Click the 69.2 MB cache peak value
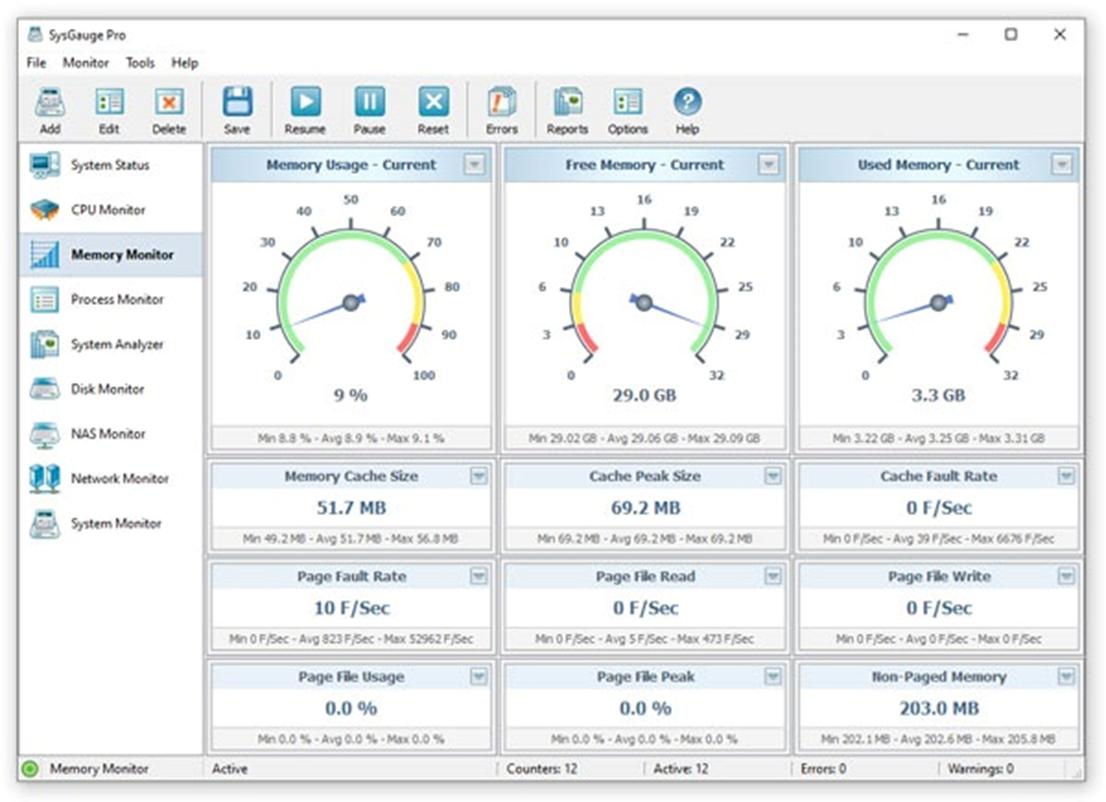Image resolution: width=1106 pixels, height=802 pixels. pyautogui.click(x=645, y=508)
